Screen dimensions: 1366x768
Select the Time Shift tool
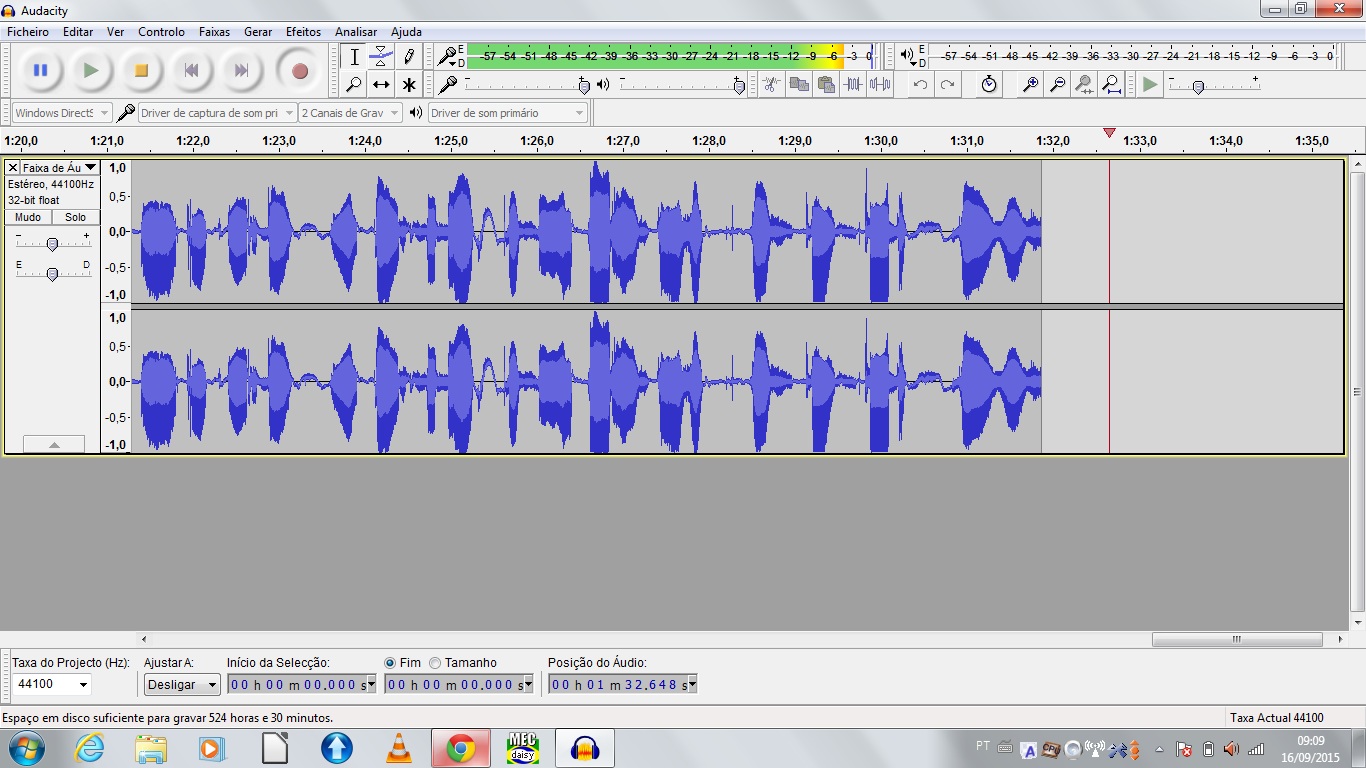click(x=381, y=84)
